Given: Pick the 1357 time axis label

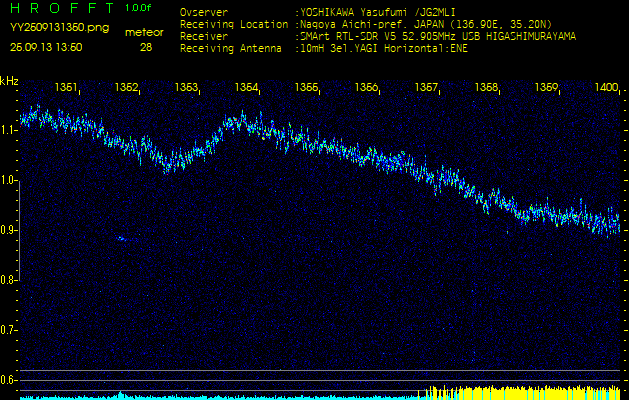Looking at the screenshot, I should (427, 88).
